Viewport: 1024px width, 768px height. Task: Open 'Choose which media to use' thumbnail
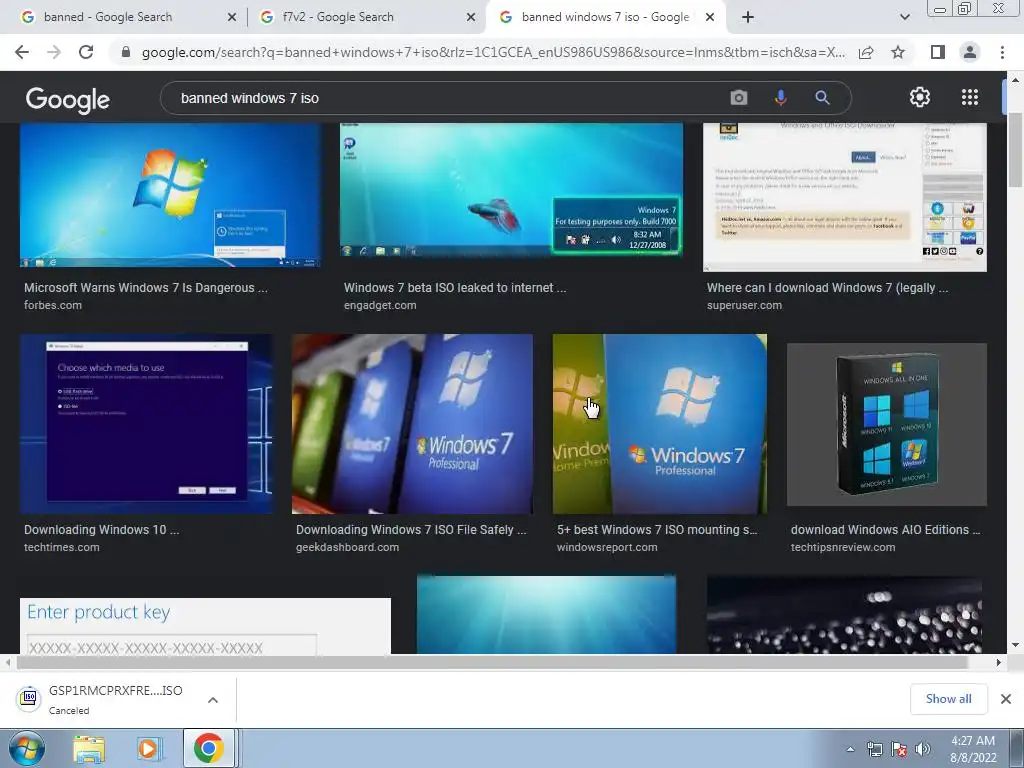[147, 424]
